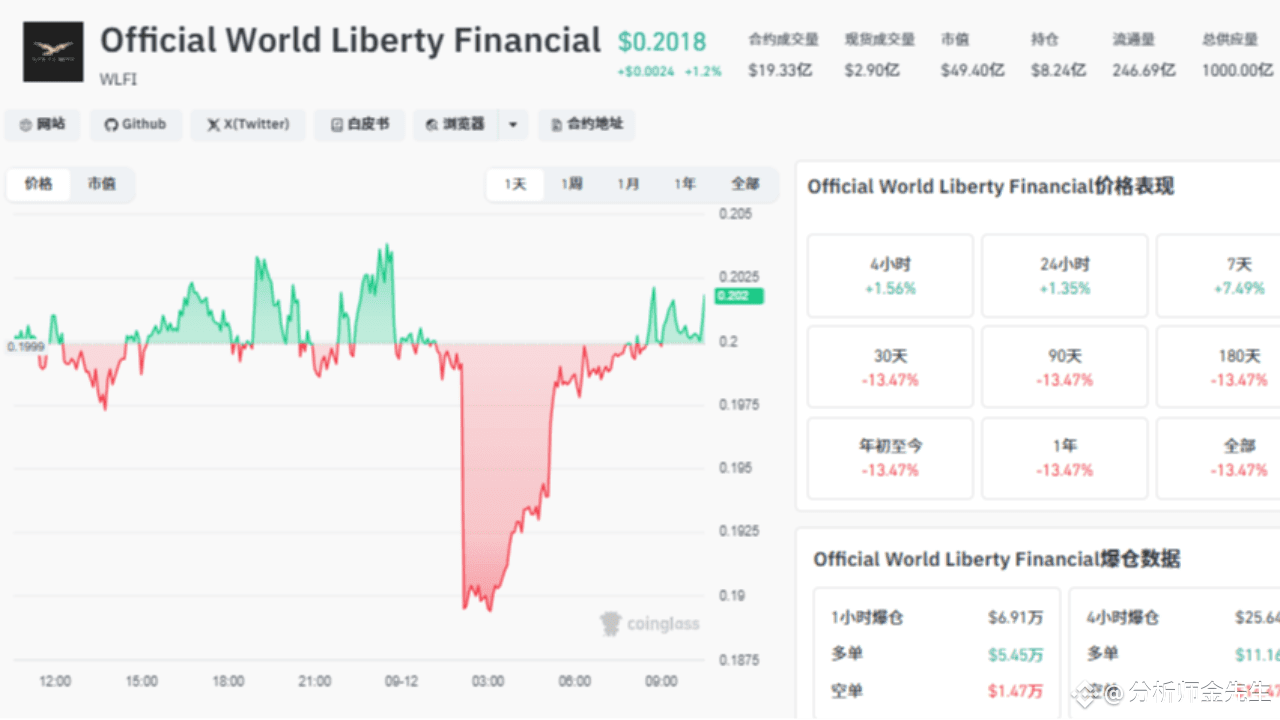Image resolution: width=1280 pixels, height=720 pixels.
Task: Click the 24小时 price performance card
Action: click(1064, 276)
